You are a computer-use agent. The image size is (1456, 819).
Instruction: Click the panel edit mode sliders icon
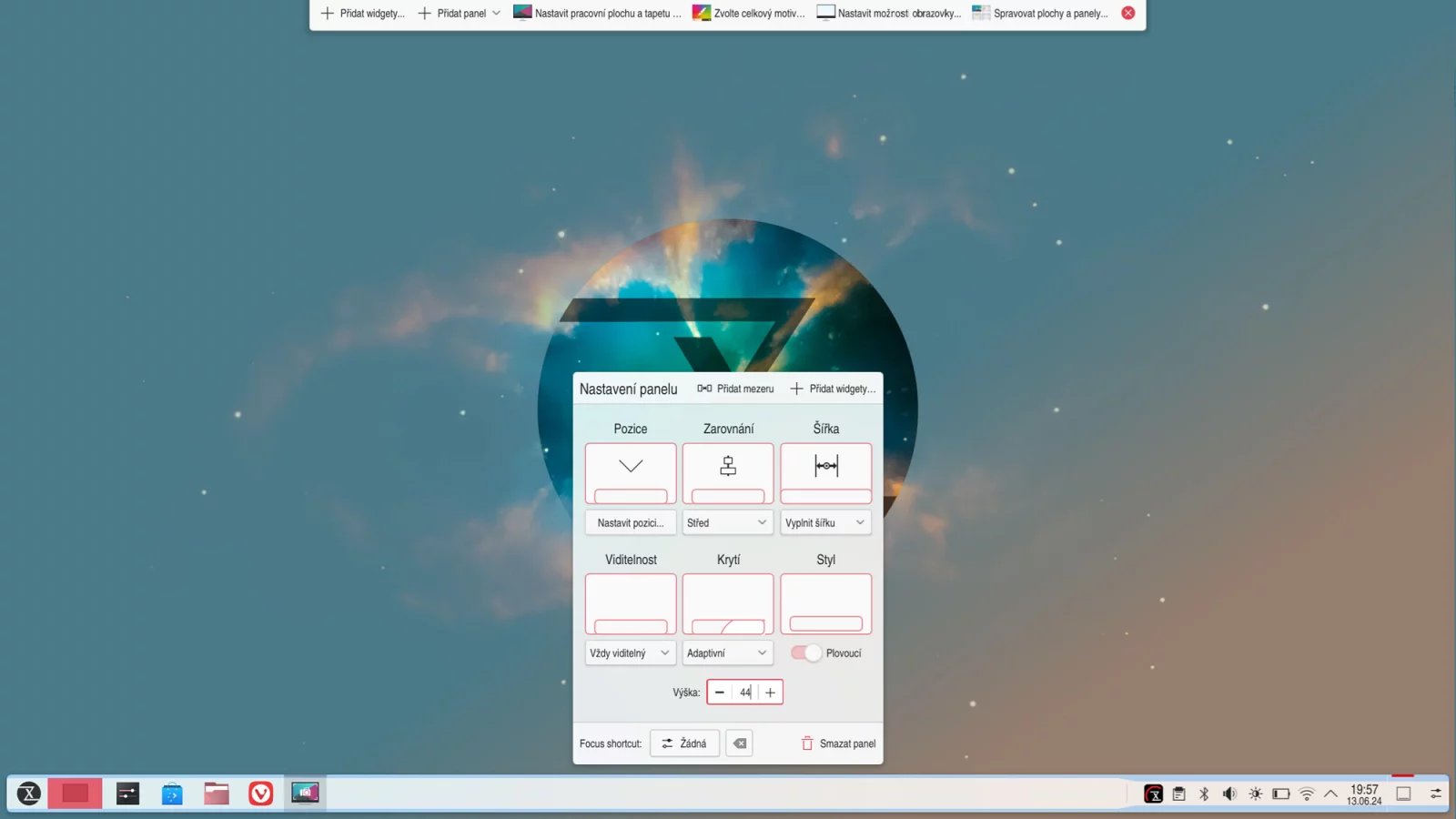pos(1435,794)
